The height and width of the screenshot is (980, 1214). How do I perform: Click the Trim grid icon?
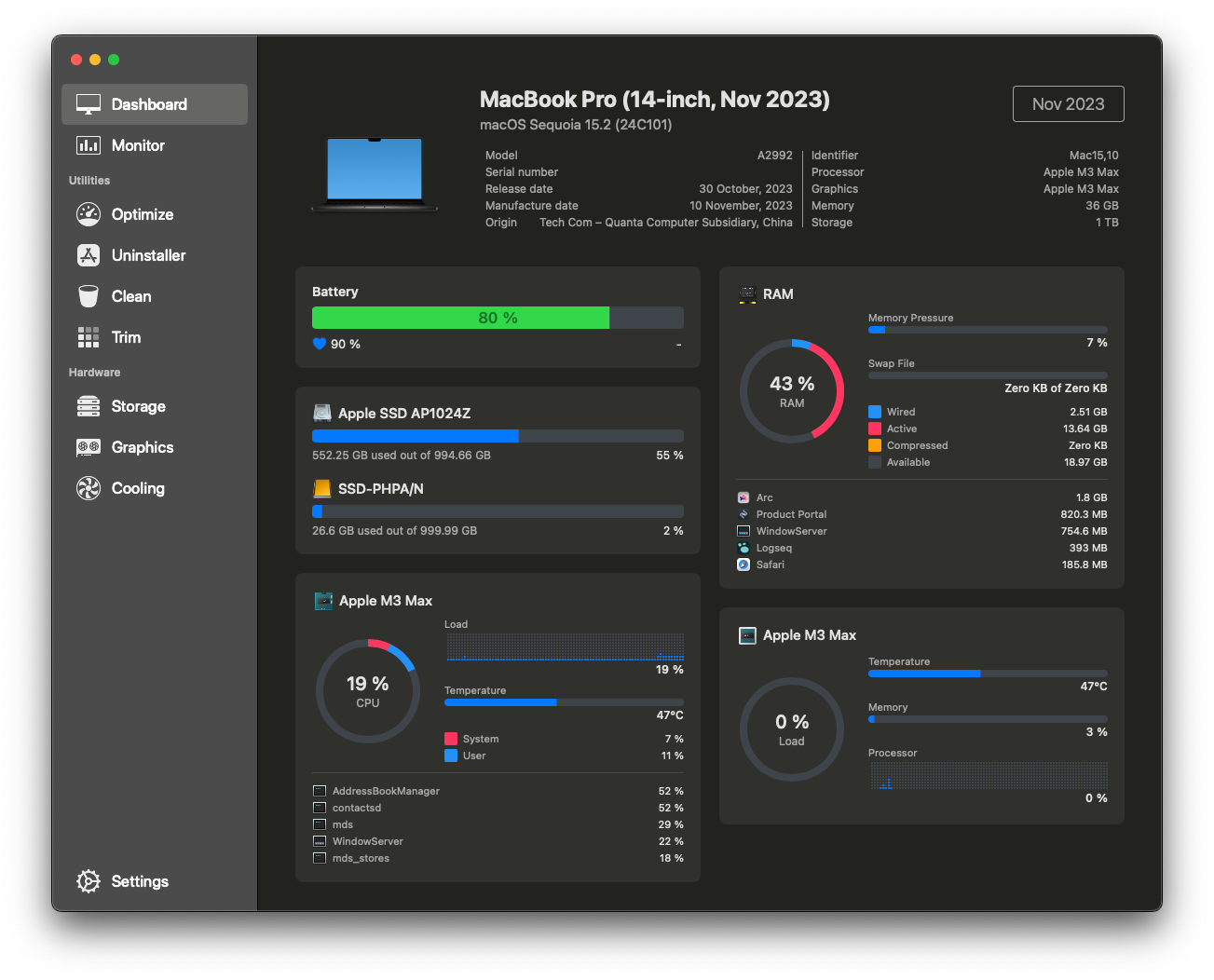89,337
